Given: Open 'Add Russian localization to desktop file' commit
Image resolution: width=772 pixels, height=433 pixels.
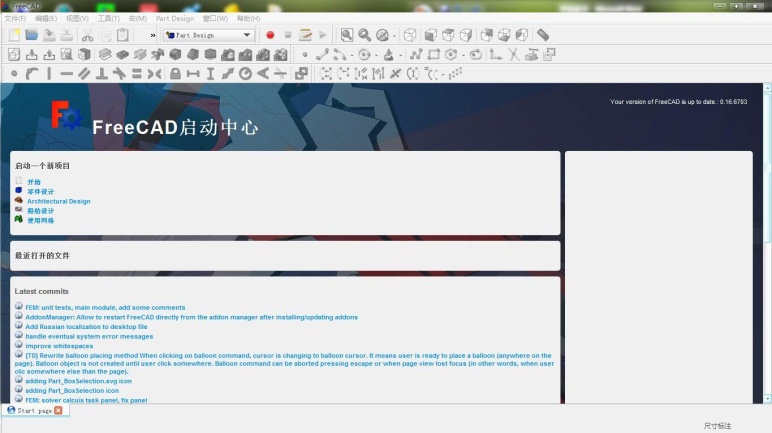Looking at the screenshot, I should pyautogui.click(x=86, y=327).
